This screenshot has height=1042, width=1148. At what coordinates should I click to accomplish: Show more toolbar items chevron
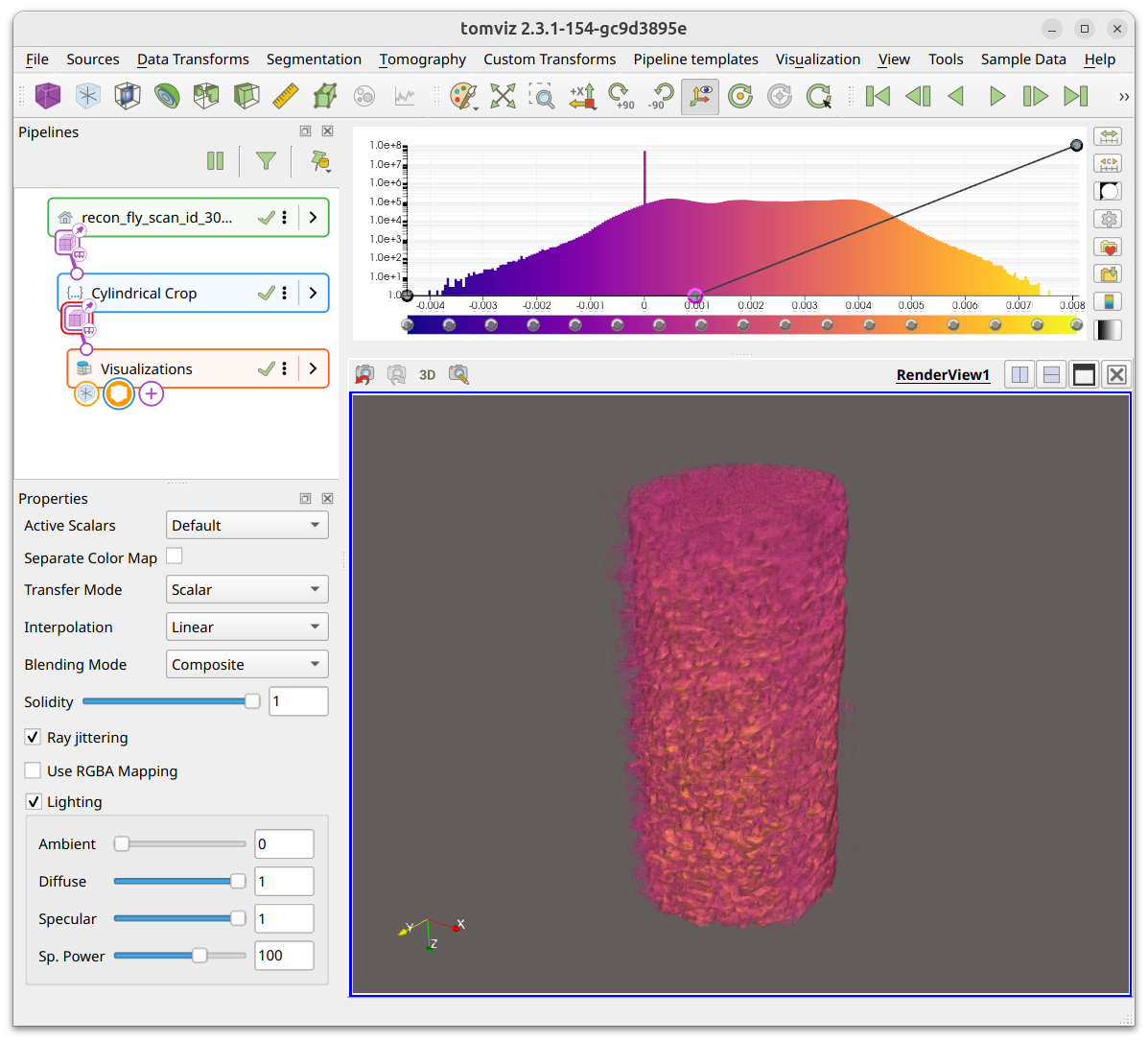(x=1123, y=96)
